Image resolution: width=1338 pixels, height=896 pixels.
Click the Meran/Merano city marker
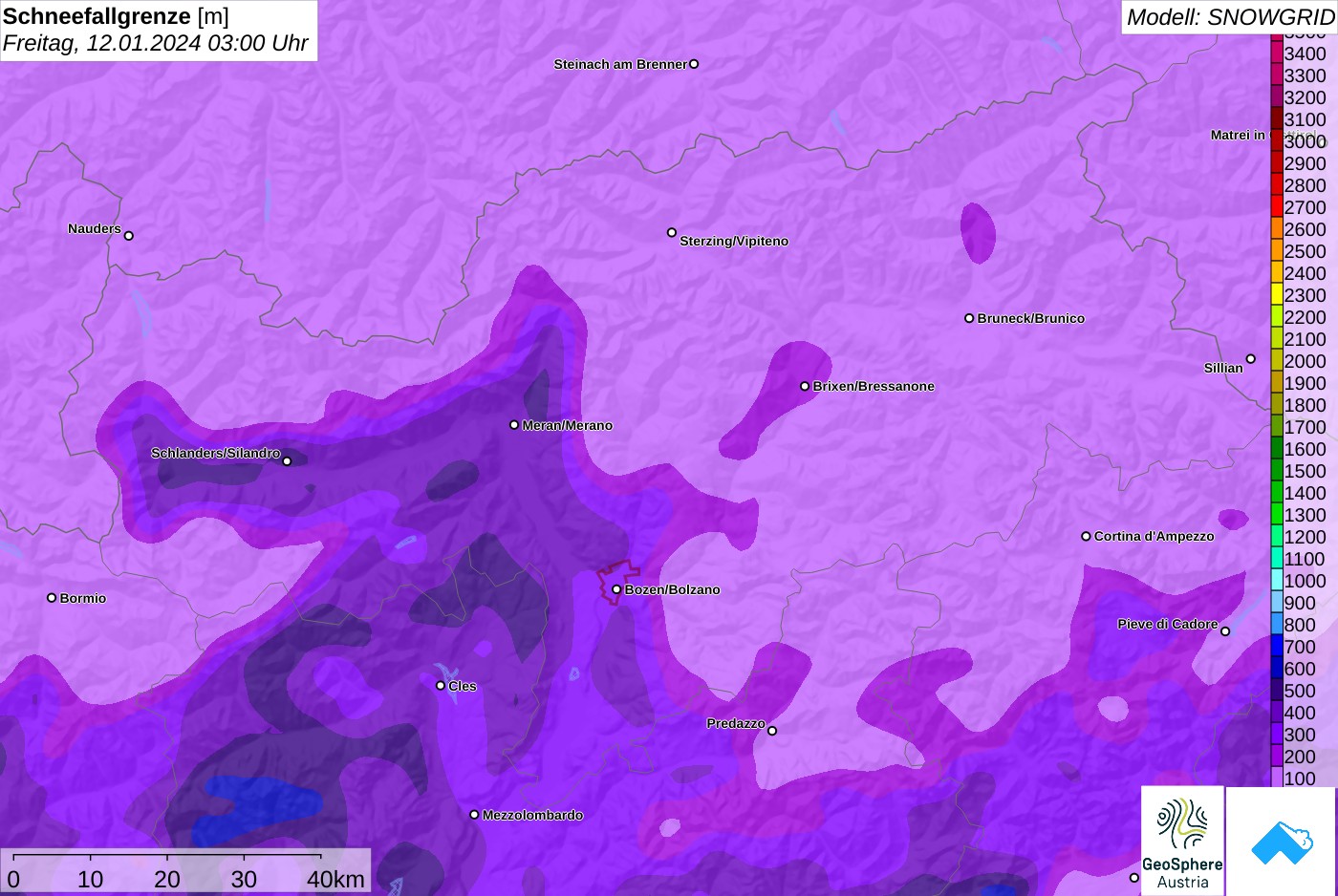point(514,425)
